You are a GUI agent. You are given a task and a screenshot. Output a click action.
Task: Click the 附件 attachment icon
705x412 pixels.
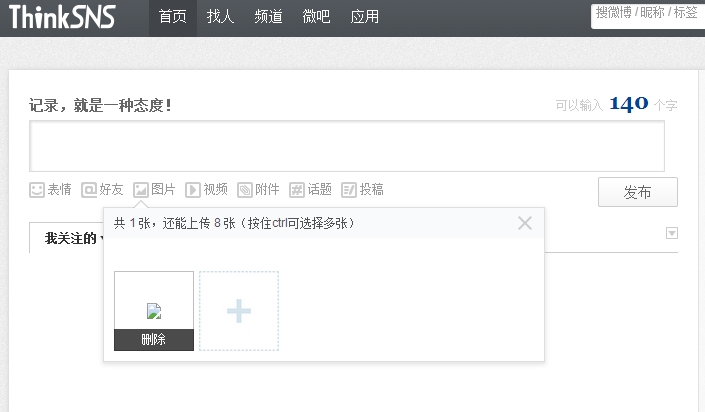(245, 190)
